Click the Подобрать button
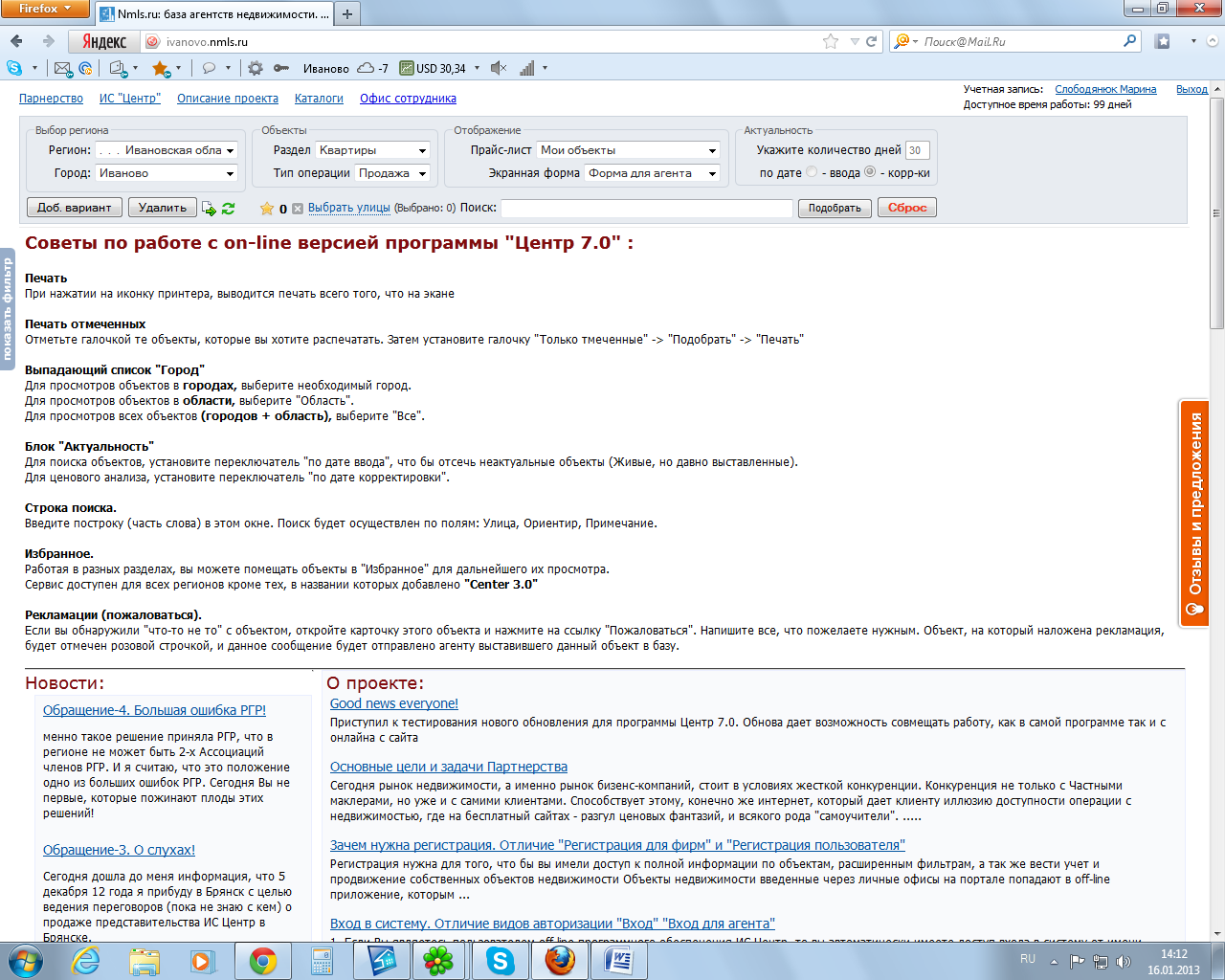The image size is (1225, 980). coord(835,208)
